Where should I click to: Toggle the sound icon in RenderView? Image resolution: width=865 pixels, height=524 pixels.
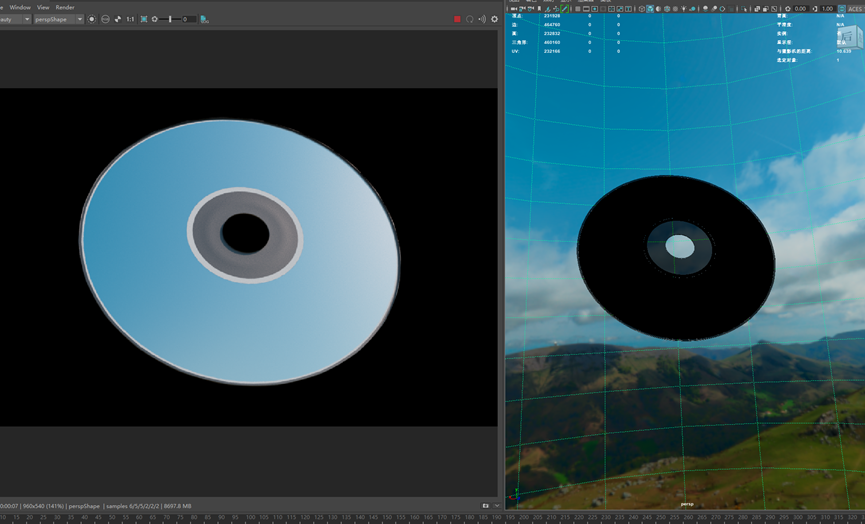(482, 19)
